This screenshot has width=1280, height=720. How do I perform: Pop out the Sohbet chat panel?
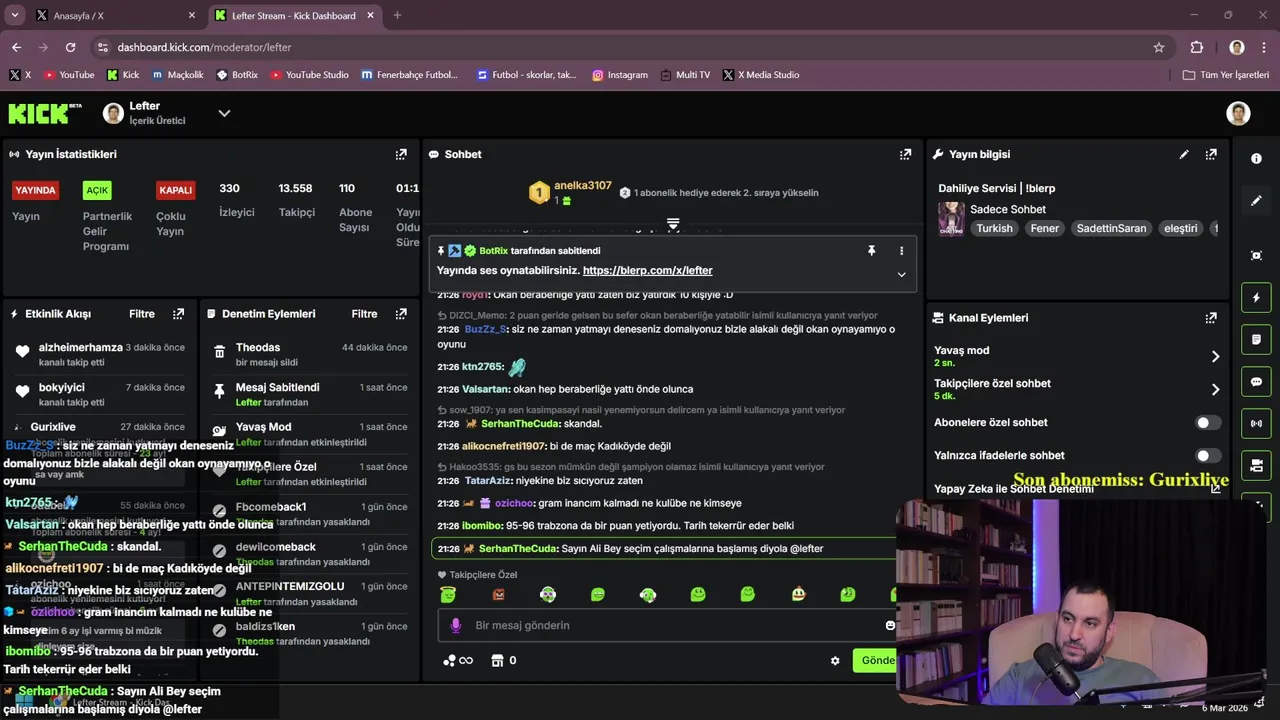click(905, 154)
